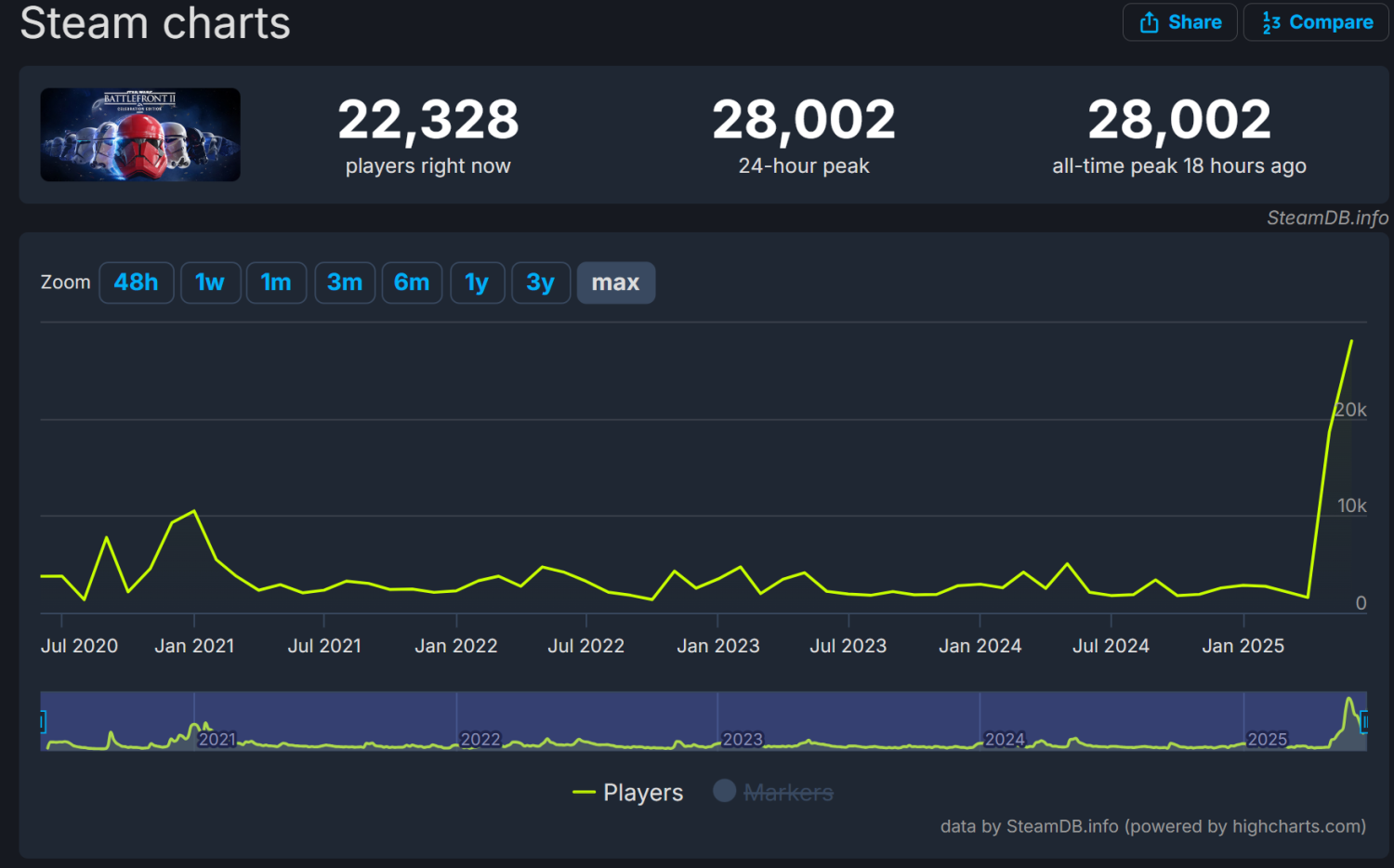Screen dimensions: 1394x868
Task: Set chart zoom to 1w
Action: point(210,283)
